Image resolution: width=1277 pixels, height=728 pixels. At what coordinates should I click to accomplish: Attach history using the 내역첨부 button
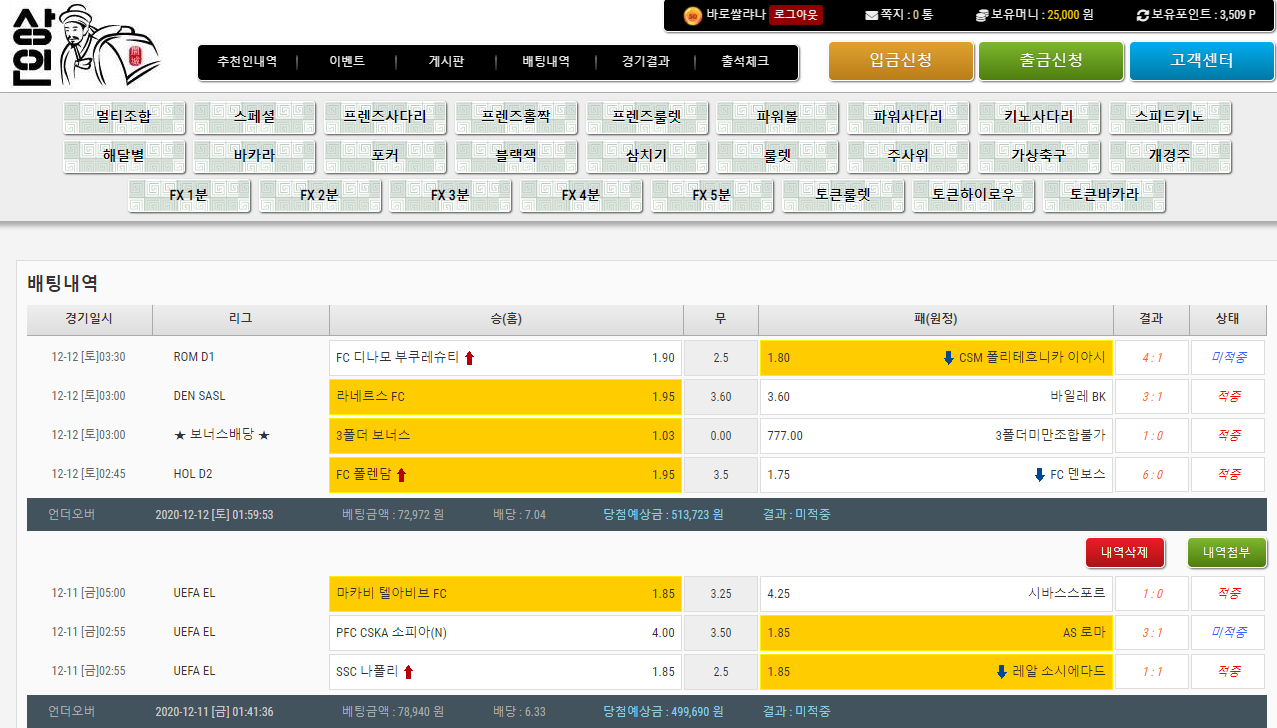pyautogui.click(x=1226, y=552)
